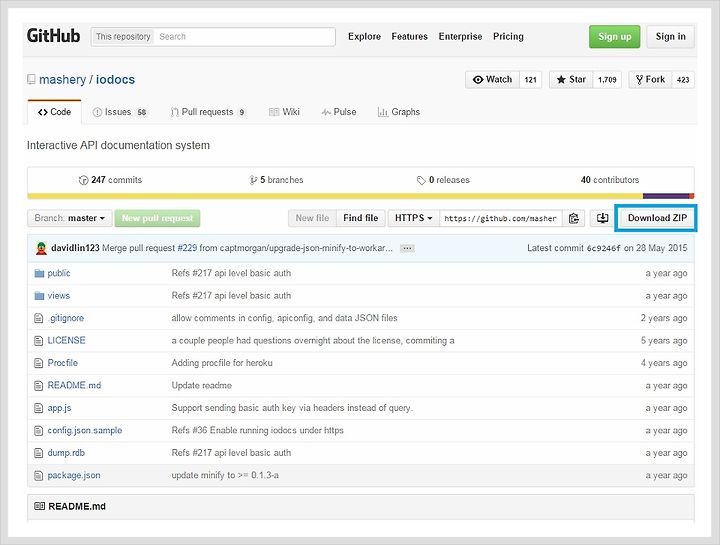Open commit message 'Update readme'
The width and height of the screenshot is (720, 545).
202,385
